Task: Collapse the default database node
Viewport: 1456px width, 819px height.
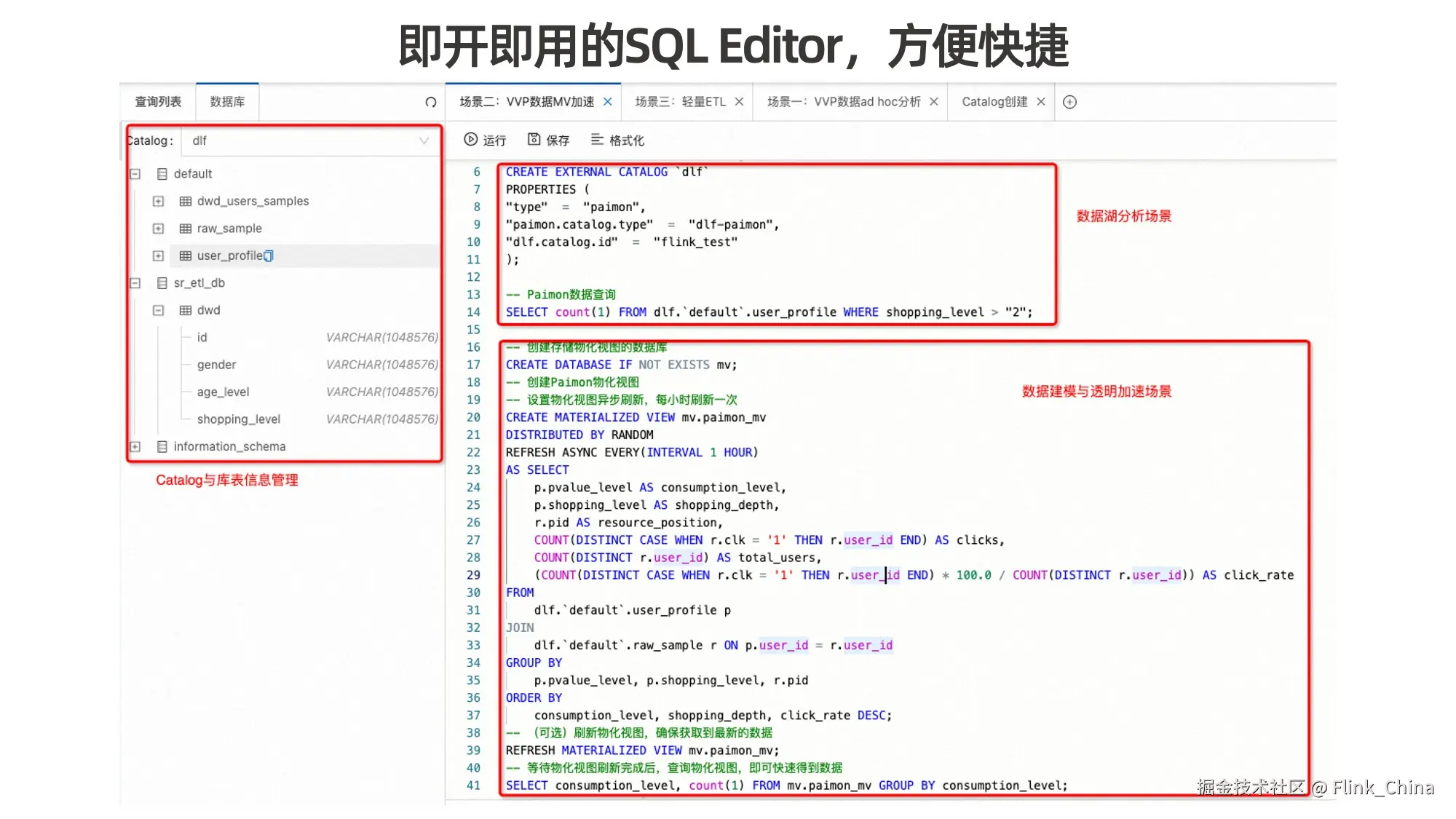Action: pyautogui.click(x=135, y=174)
